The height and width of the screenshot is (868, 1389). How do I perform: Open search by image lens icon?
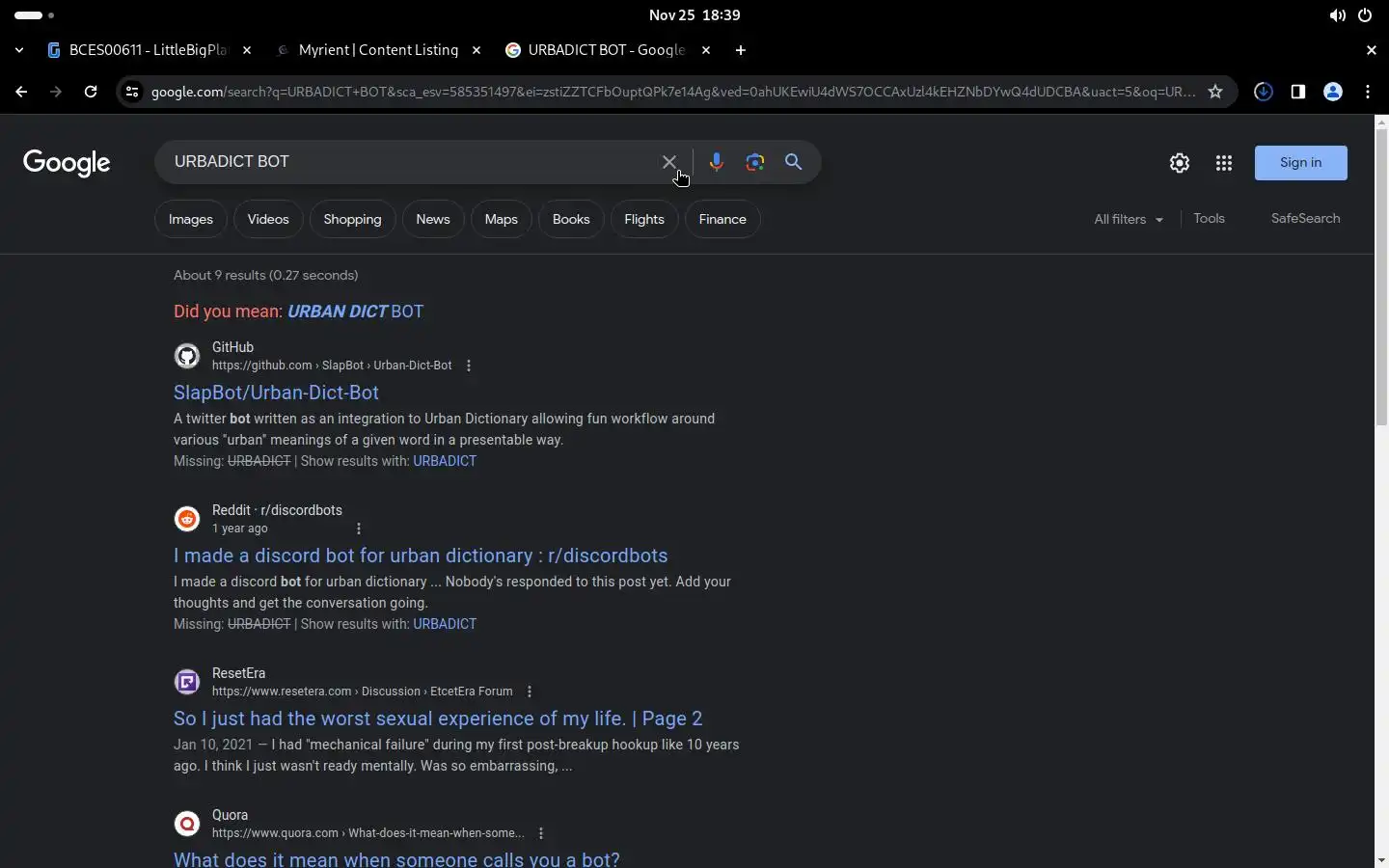click(x=755, y=162)
